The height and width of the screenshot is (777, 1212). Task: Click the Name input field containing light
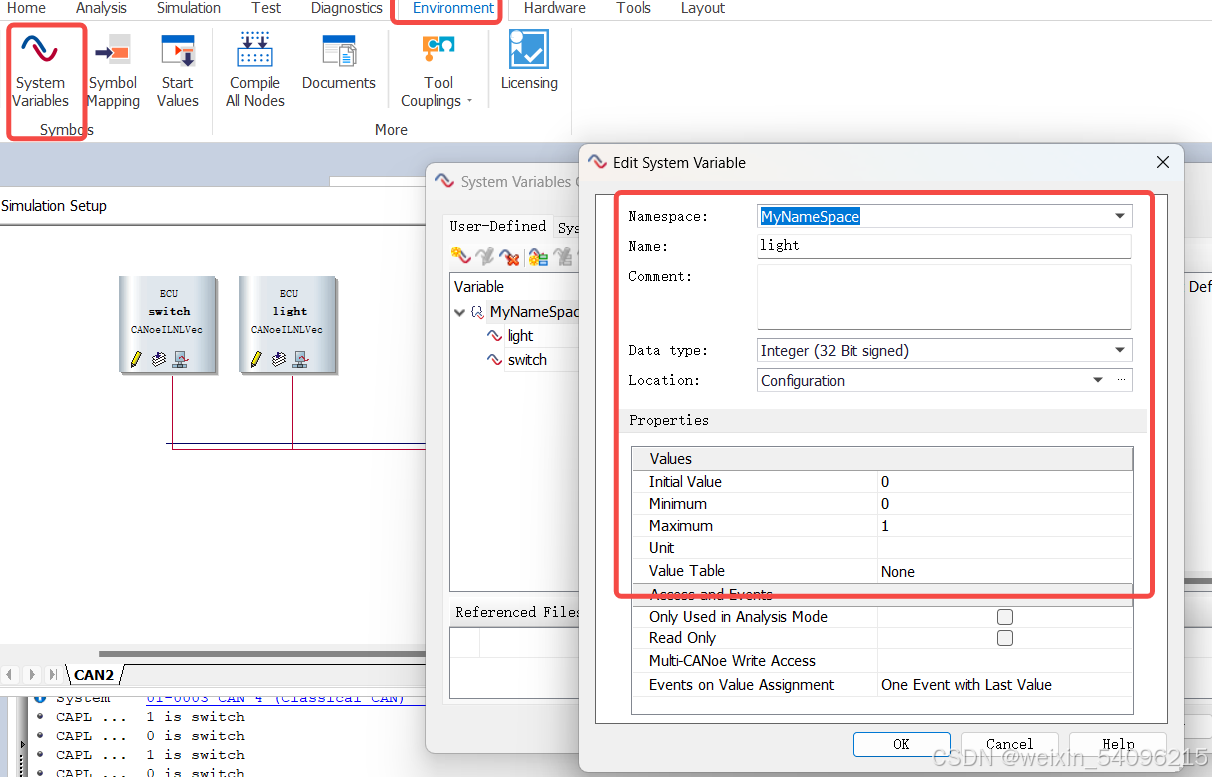(944, 245)
